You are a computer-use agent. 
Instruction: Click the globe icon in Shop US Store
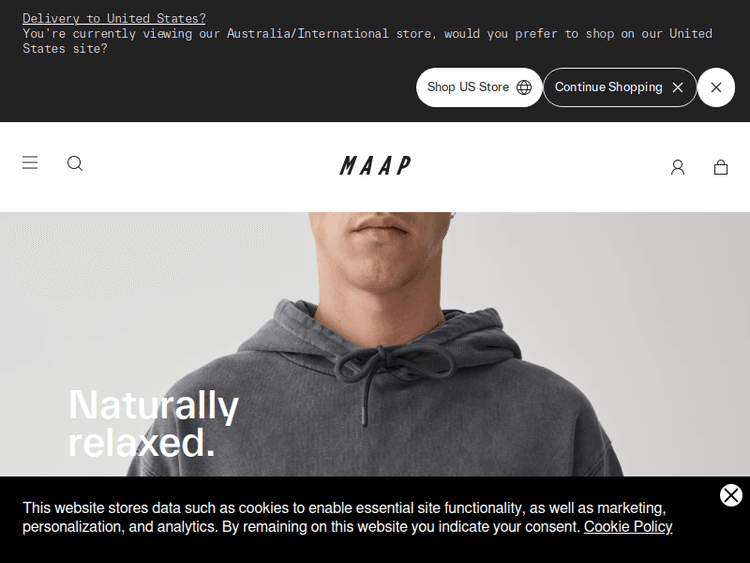click(524, 87)
